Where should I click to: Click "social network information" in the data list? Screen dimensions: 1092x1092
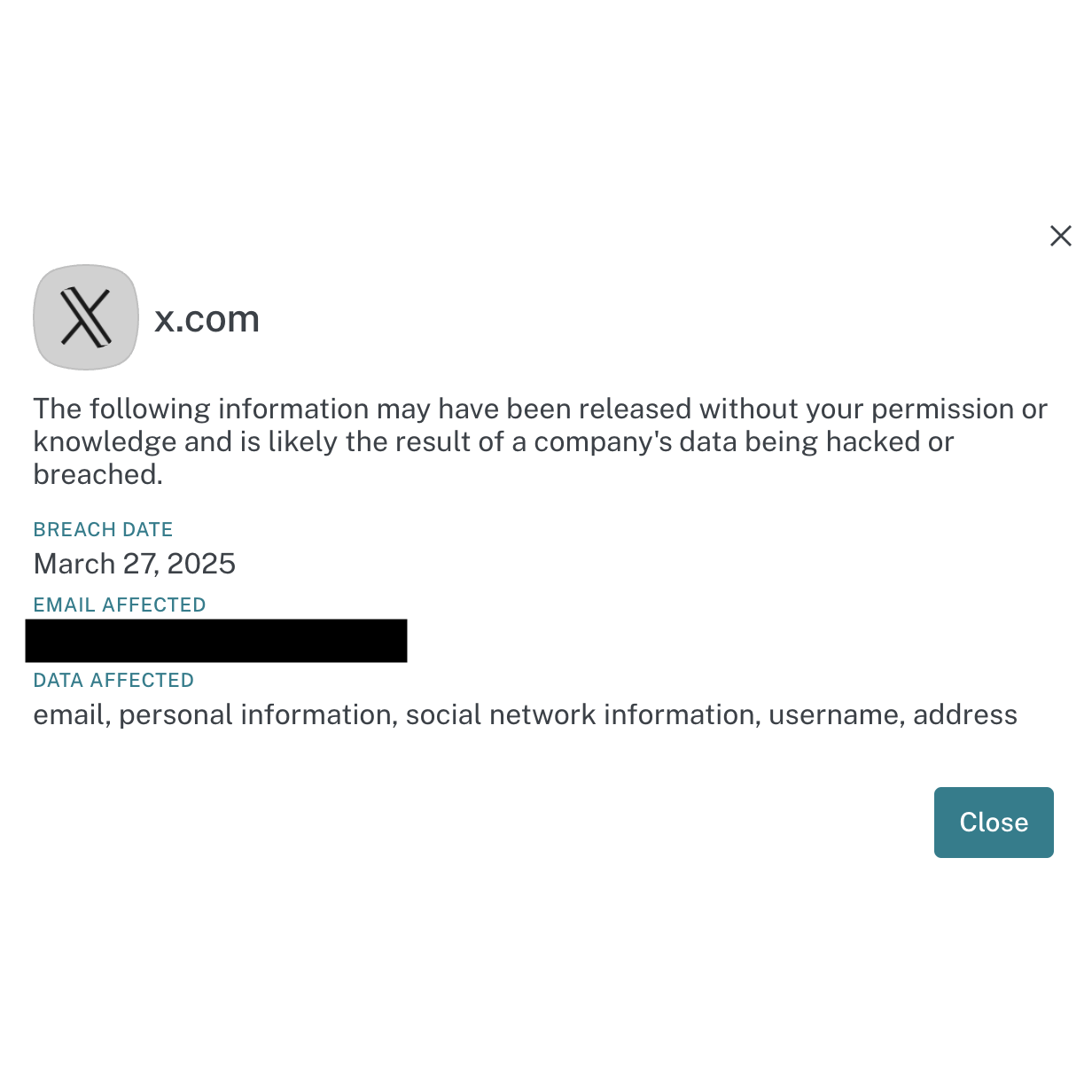point(583,714)
